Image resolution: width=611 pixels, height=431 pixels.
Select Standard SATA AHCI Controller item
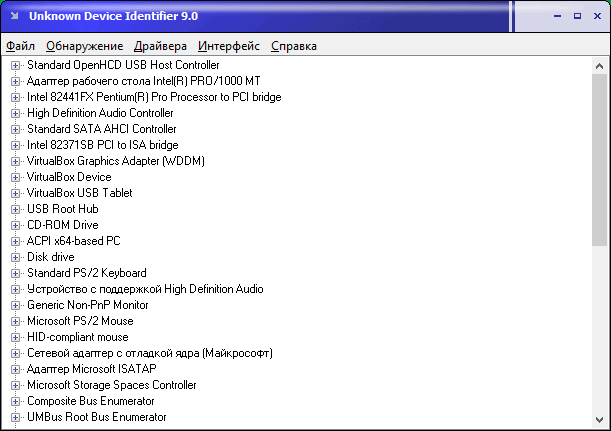[101, 129]
